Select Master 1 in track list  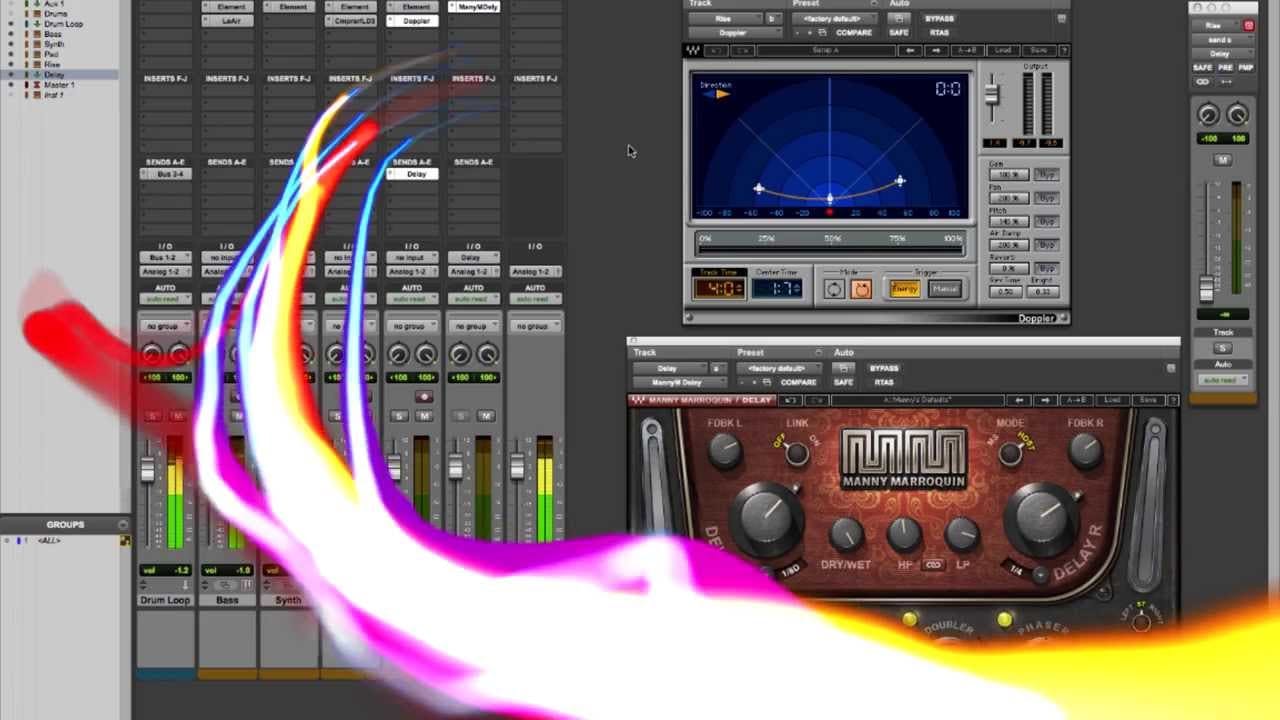click(59, 85)
